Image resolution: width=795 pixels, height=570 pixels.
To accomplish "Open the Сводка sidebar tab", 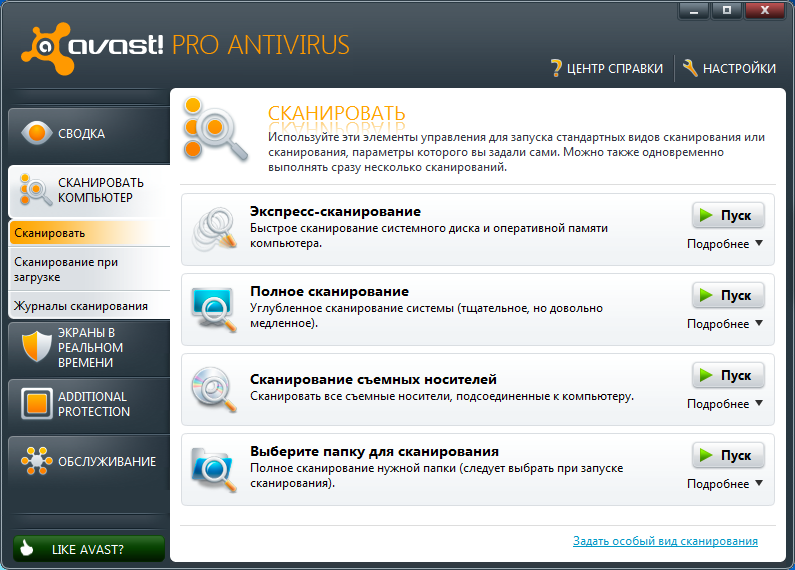I will pyautogui.click(x=88, y=133).
